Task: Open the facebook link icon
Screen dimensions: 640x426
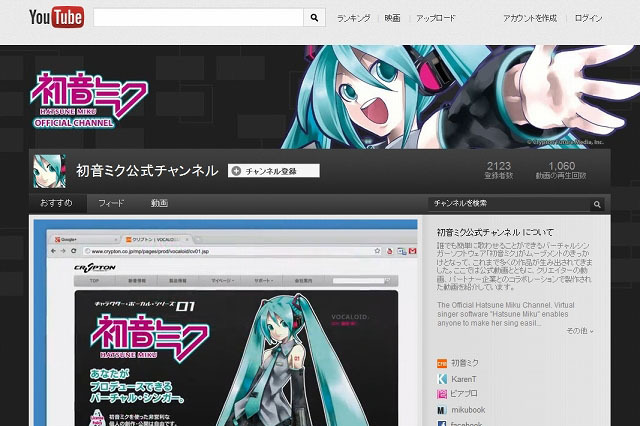Action: pyautogui.click(x=443, y=423)
